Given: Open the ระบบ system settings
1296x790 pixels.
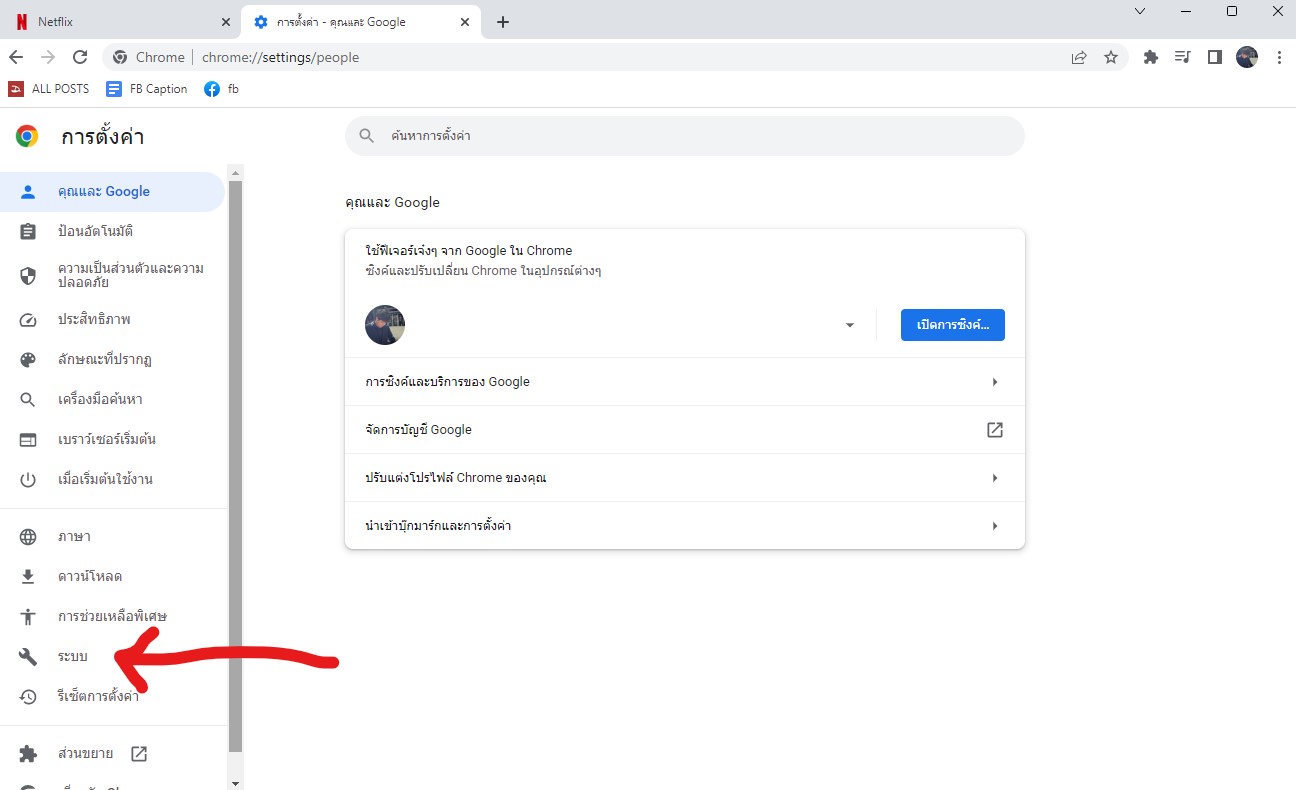Looking at the screenshot, I should click(73, 657).
